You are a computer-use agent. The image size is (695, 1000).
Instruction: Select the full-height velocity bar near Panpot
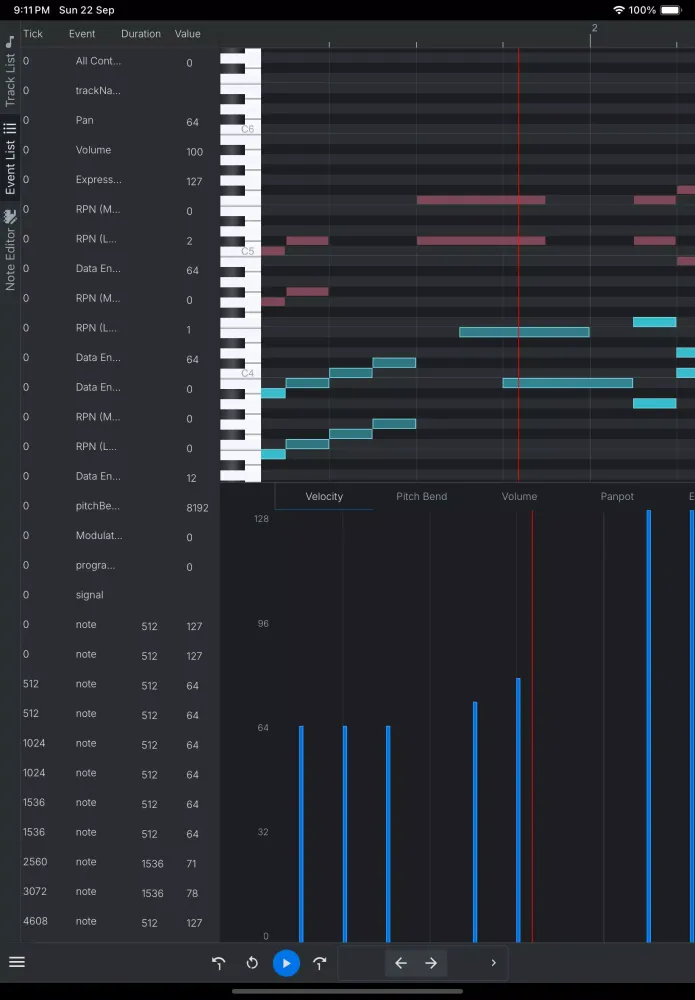[648, 726]
